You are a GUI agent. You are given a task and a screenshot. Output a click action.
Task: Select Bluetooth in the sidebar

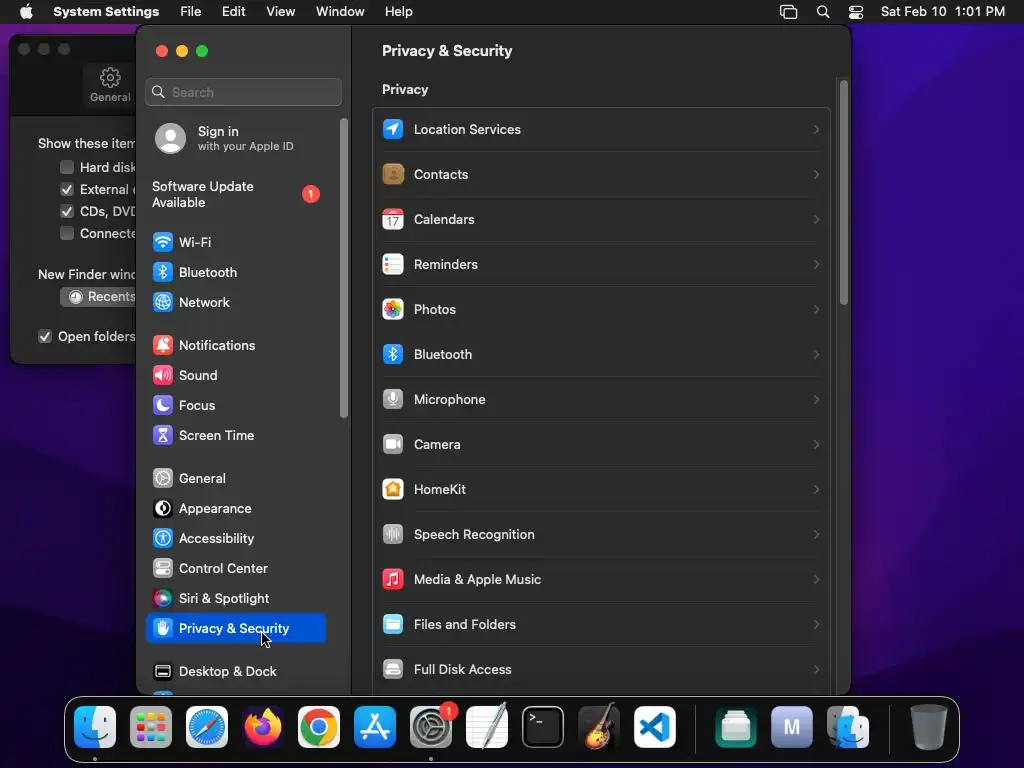(x=236, y=272)
